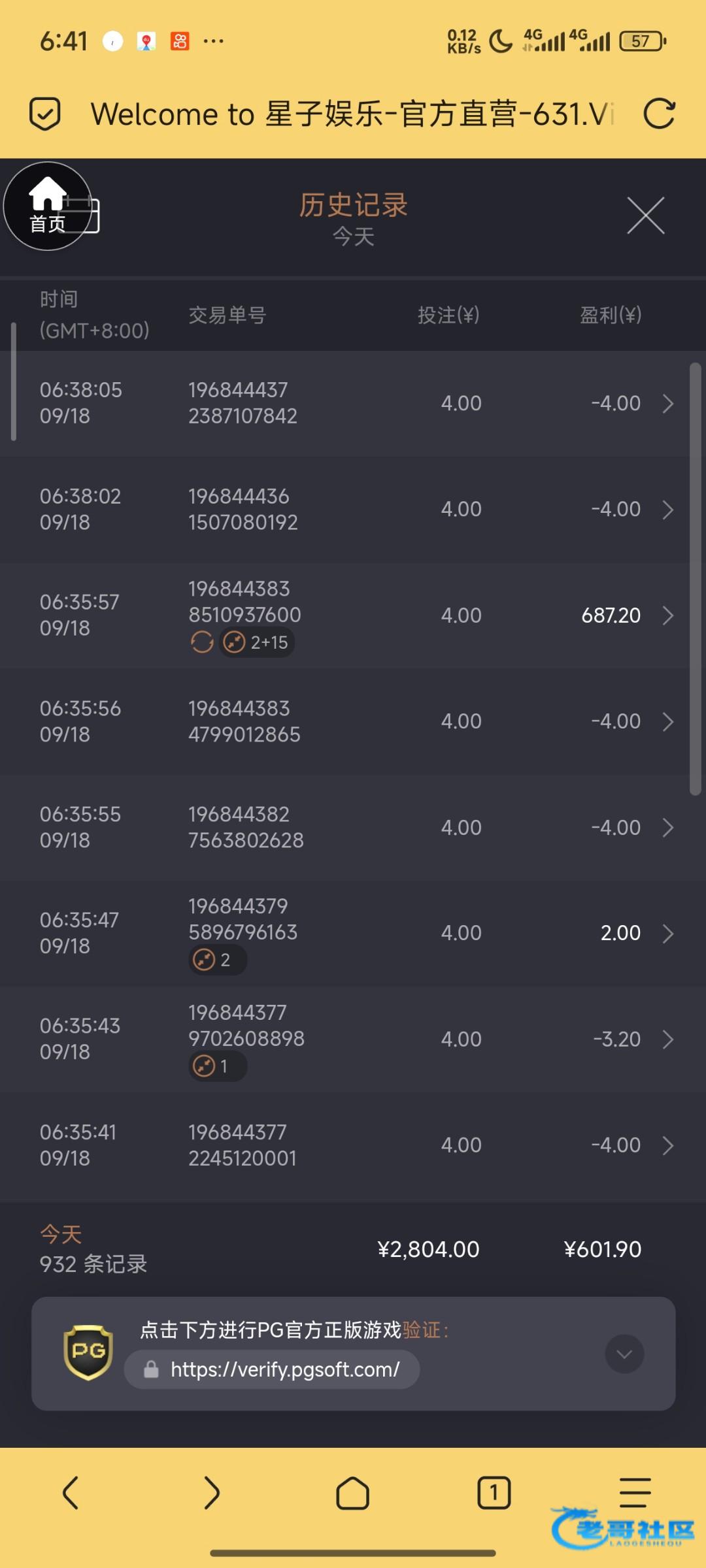Screen dimensions: 706x1568
Task: Open the tab switcher showing 1 tab
Action: click(494, 1493)
